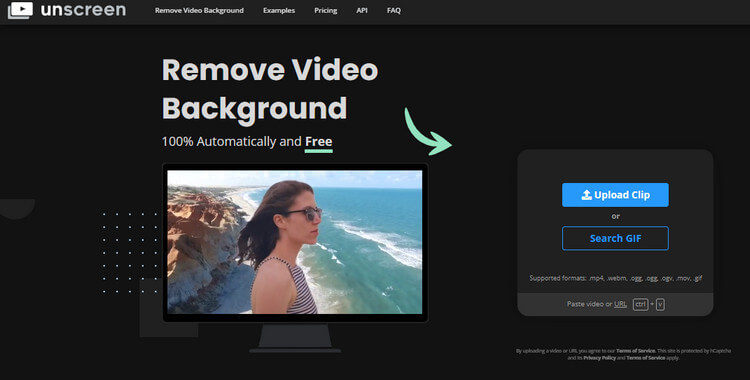
Task: Open the hCaptcha Privacy Policy link
Action: click(x=599, y=358)
